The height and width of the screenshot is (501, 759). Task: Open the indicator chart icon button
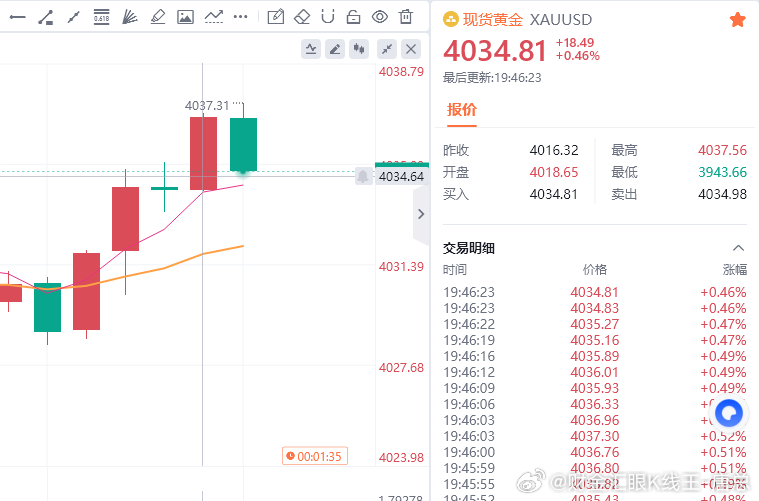(311, 49)
